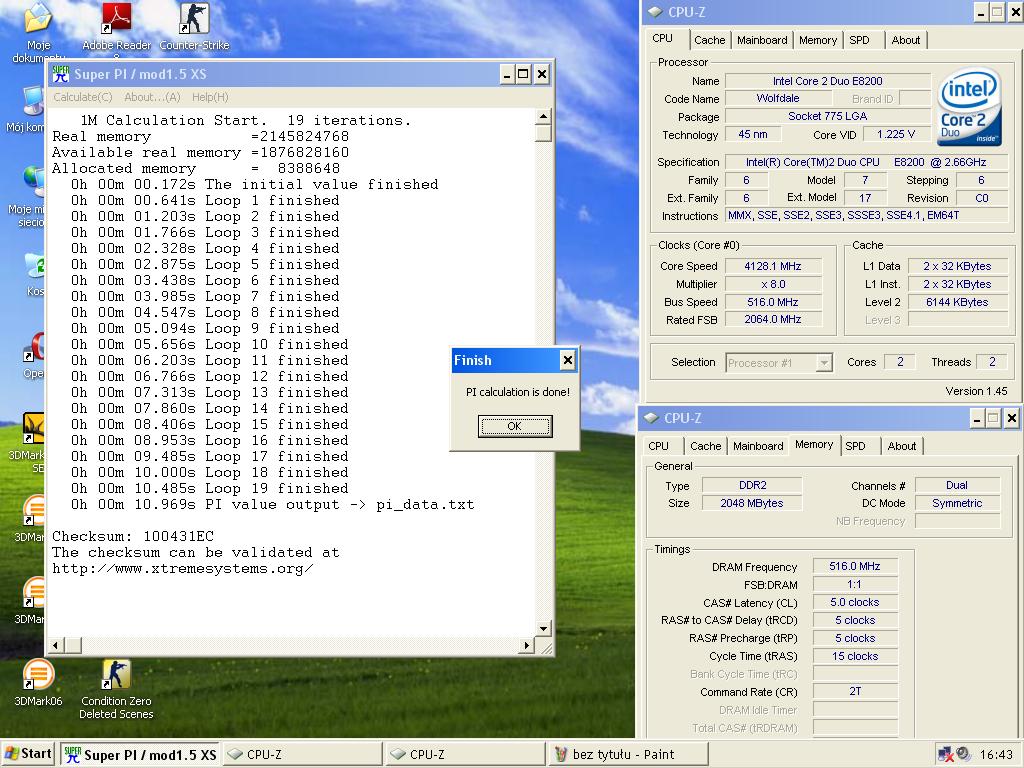Click the security alert tray icon

tap(945, 754)
